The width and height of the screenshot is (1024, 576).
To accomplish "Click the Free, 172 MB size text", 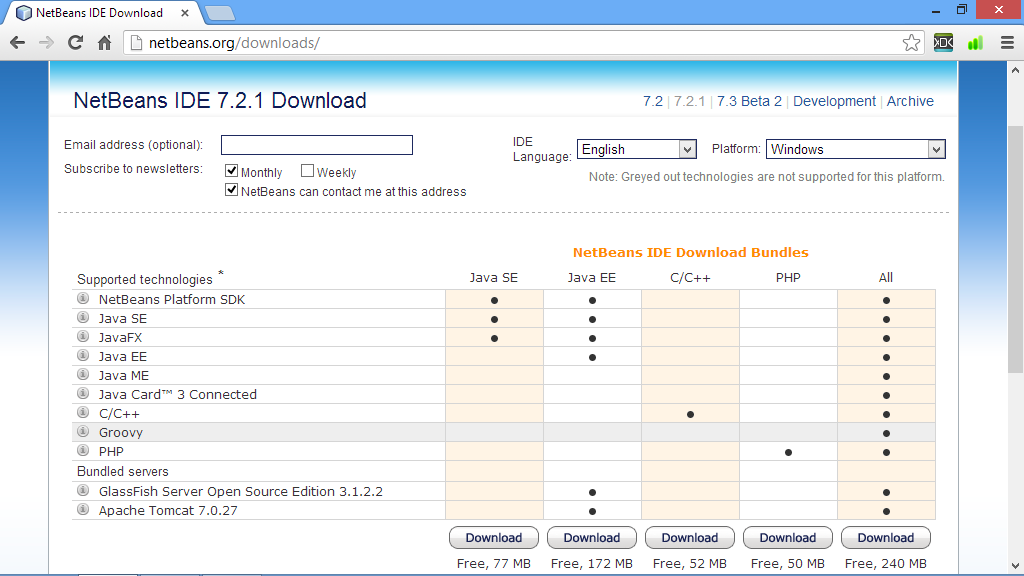I will coord(592,564).
